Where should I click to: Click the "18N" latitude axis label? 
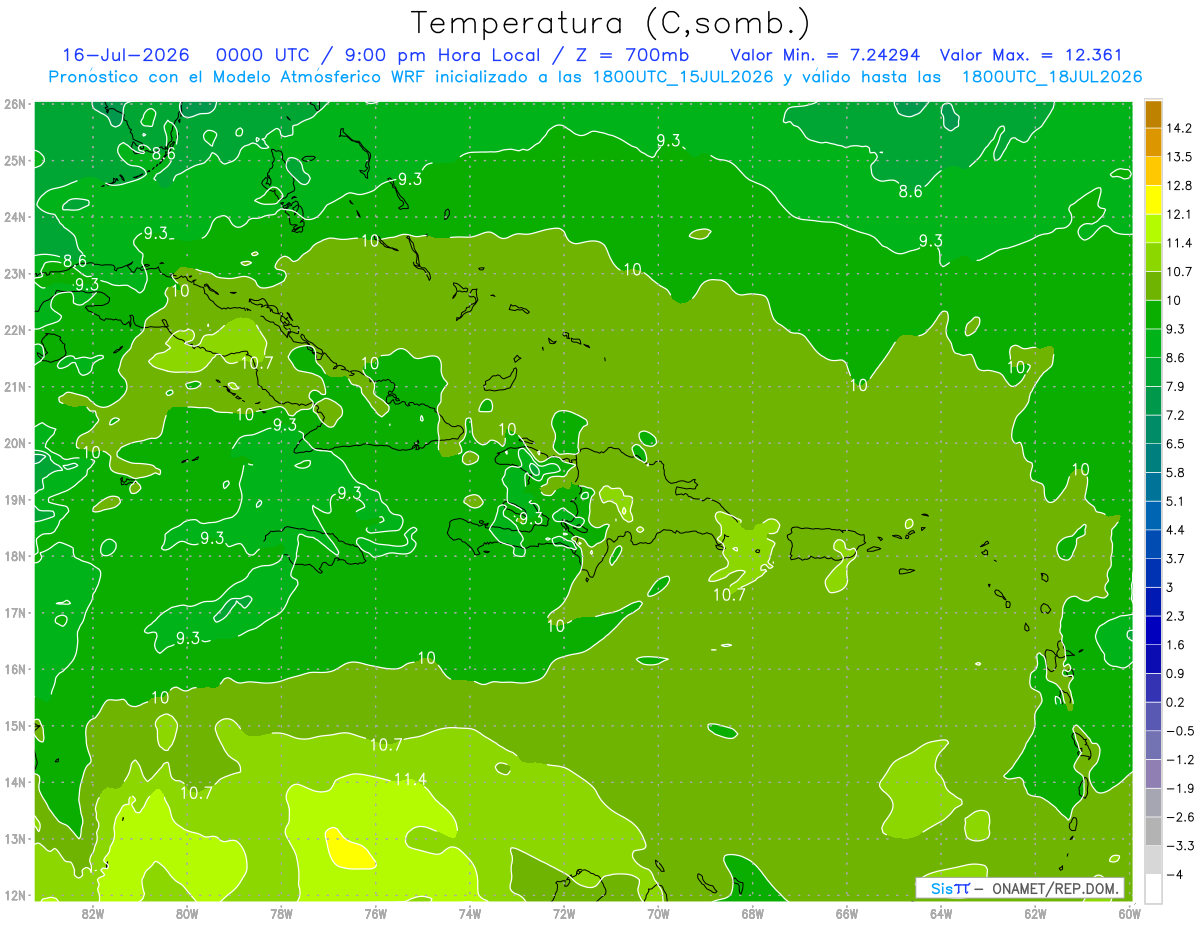click(14, 556)
